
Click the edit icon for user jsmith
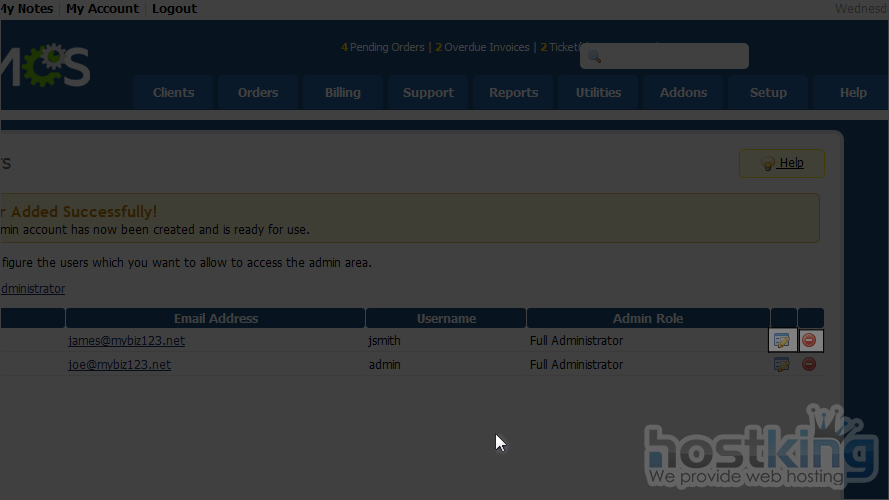pos(782,341)
